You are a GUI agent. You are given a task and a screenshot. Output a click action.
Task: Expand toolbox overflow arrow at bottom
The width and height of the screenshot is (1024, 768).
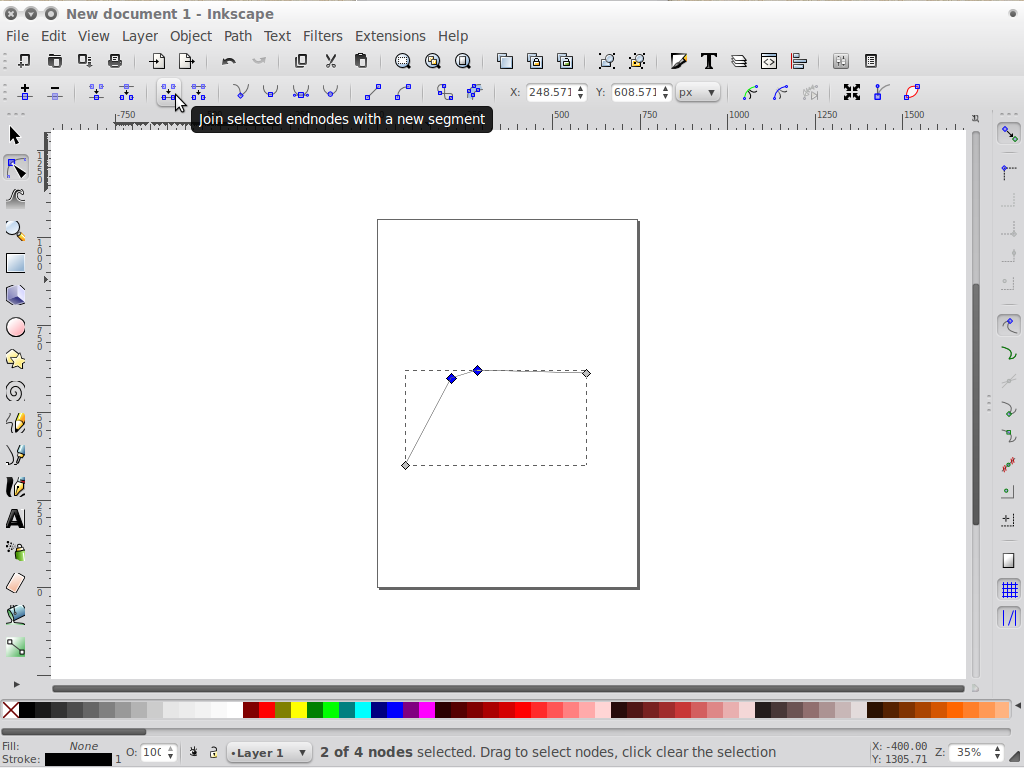click(x=16, y=684)
